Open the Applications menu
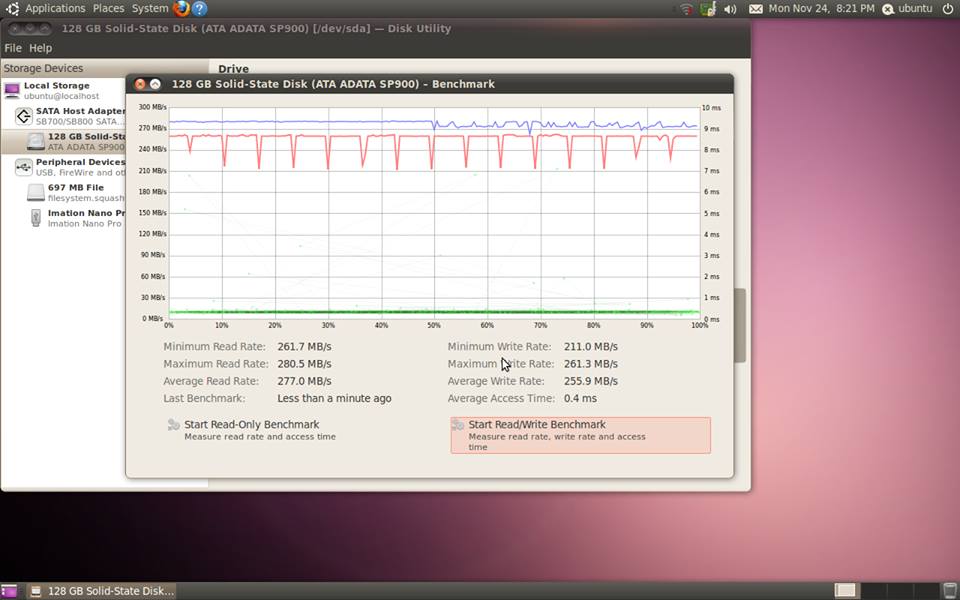Viewport: 960px width, 600px height. point(54,9)
